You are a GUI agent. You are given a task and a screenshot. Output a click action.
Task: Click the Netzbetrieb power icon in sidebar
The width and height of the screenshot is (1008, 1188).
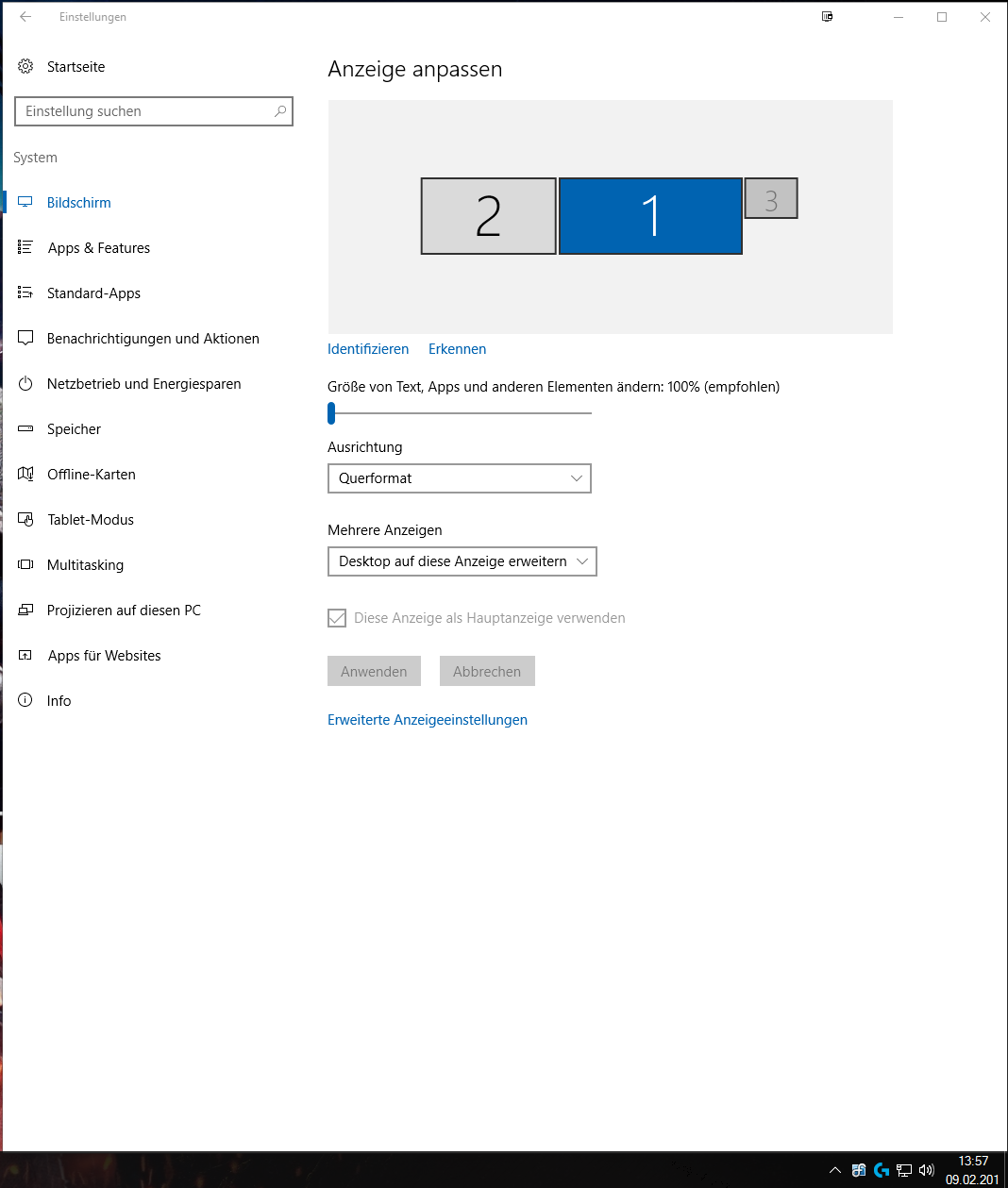point(25,384)
